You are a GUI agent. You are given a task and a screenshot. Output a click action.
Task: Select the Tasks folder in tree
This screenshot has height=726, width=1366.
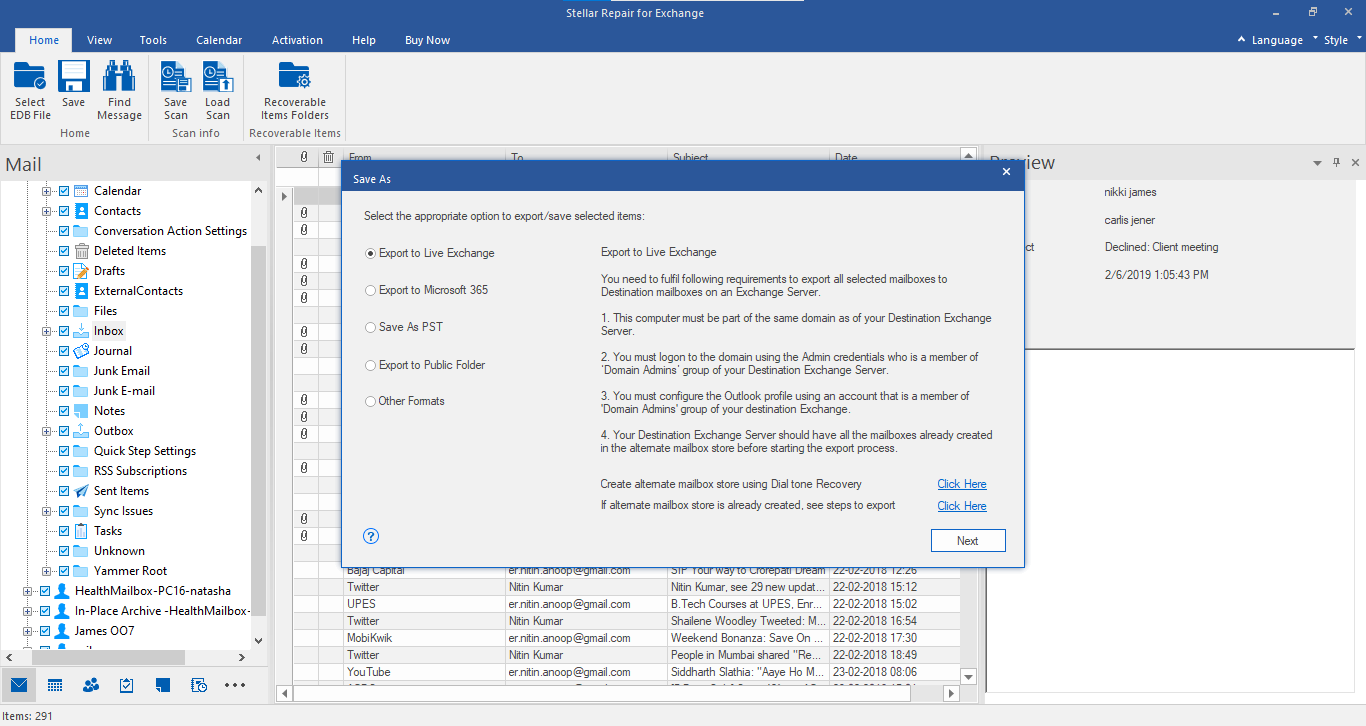tap(108, 531)
